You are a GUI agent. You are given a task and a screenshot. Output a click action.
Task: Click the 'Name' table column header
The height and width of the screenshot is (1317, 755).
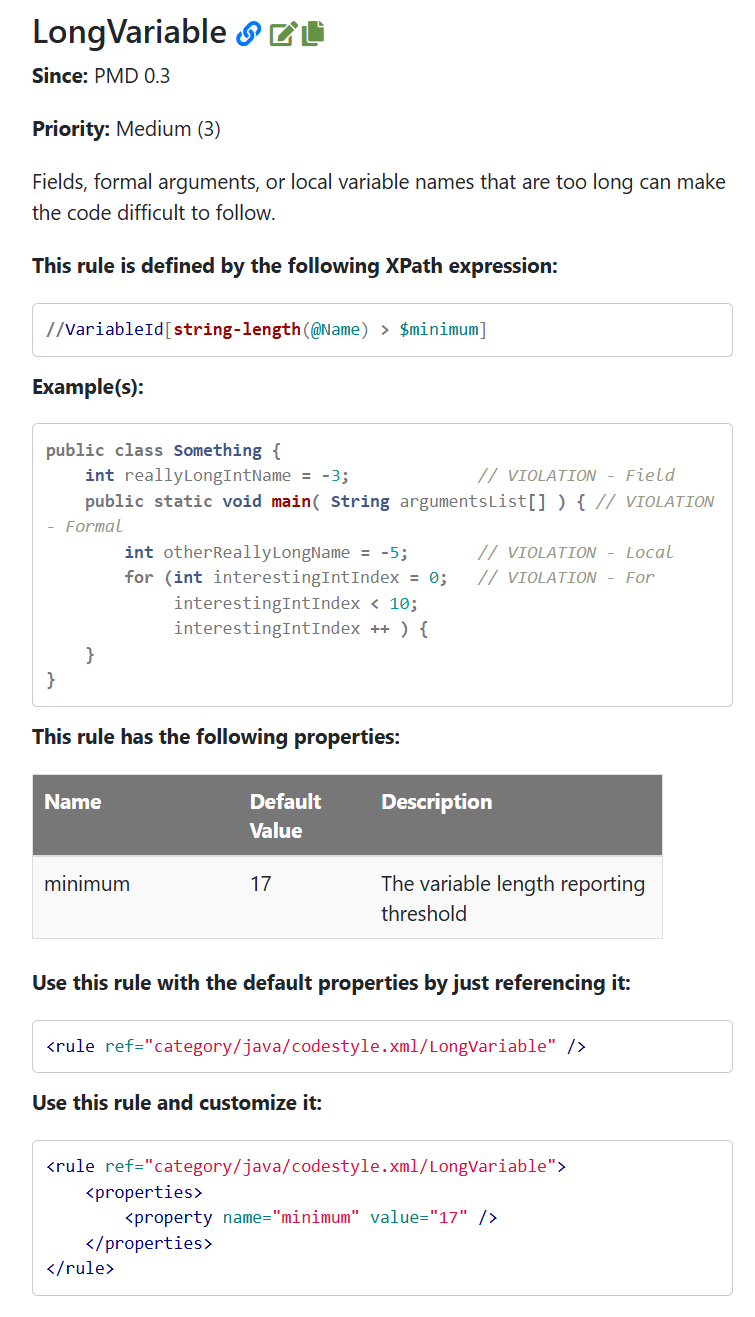[x=73, y=802]
